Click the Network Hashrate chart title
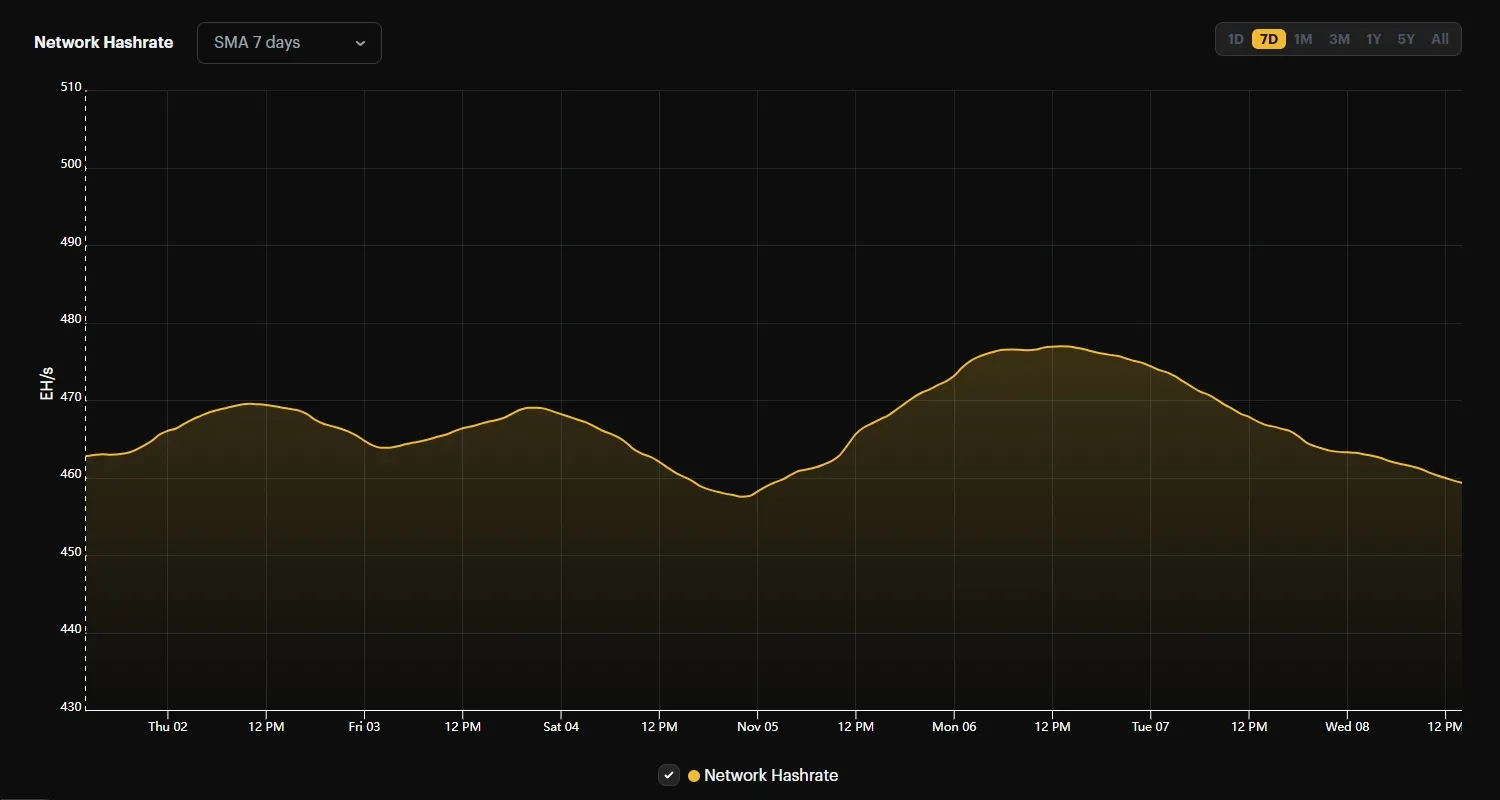The height and width of the screenshot is (800, 1500). [103, 42]
